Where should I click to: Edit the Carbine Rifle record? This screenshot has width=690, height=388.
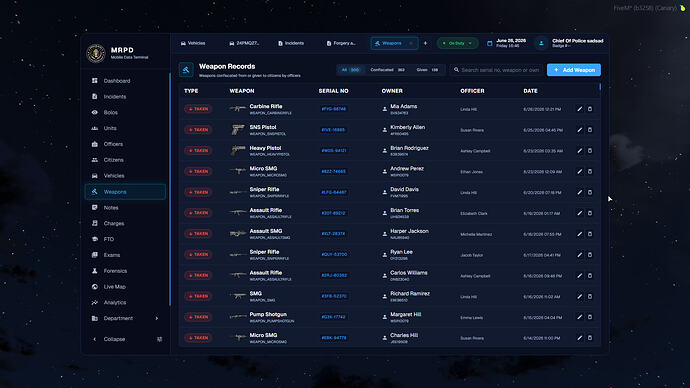[x=580, y=109]
